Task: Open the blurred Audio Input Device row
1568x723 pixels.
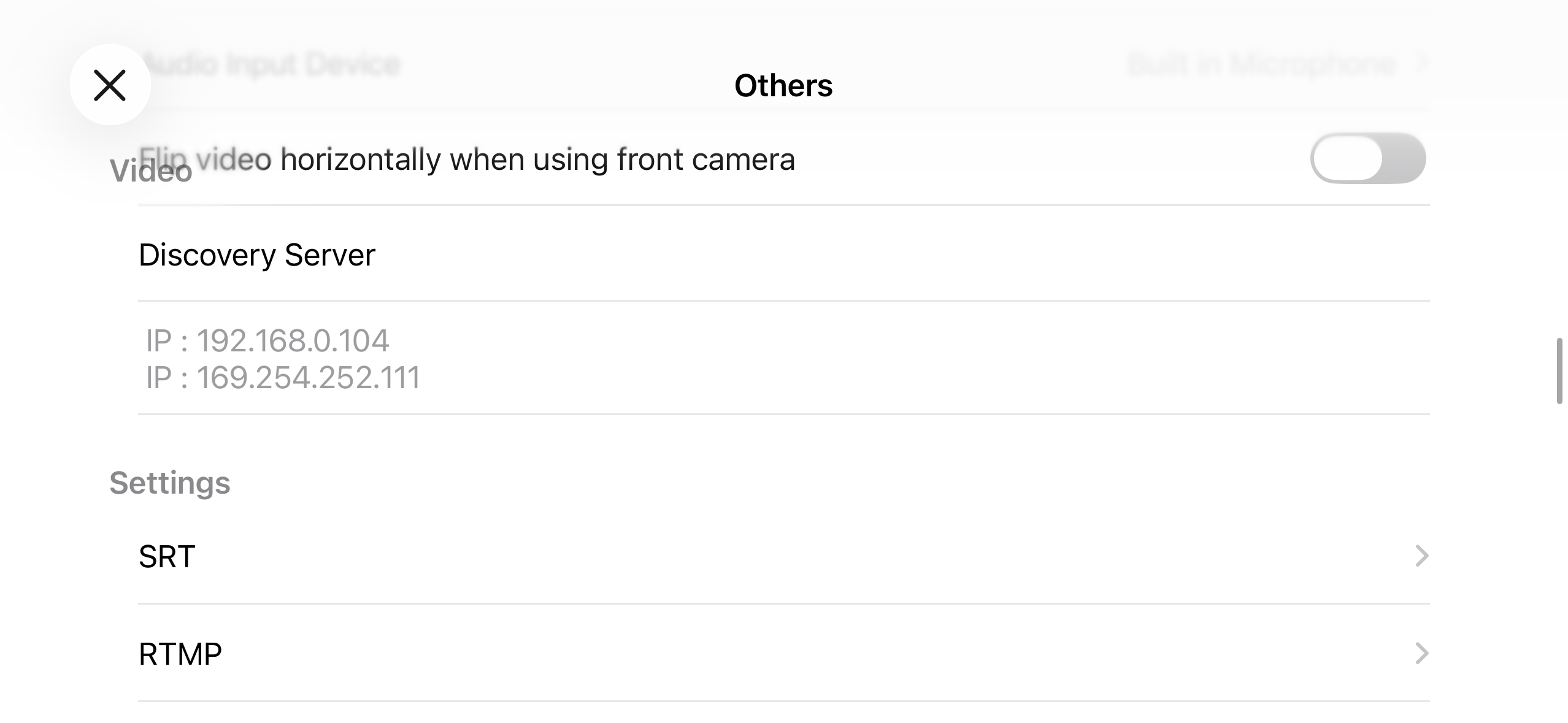Action: click(783, 64)
